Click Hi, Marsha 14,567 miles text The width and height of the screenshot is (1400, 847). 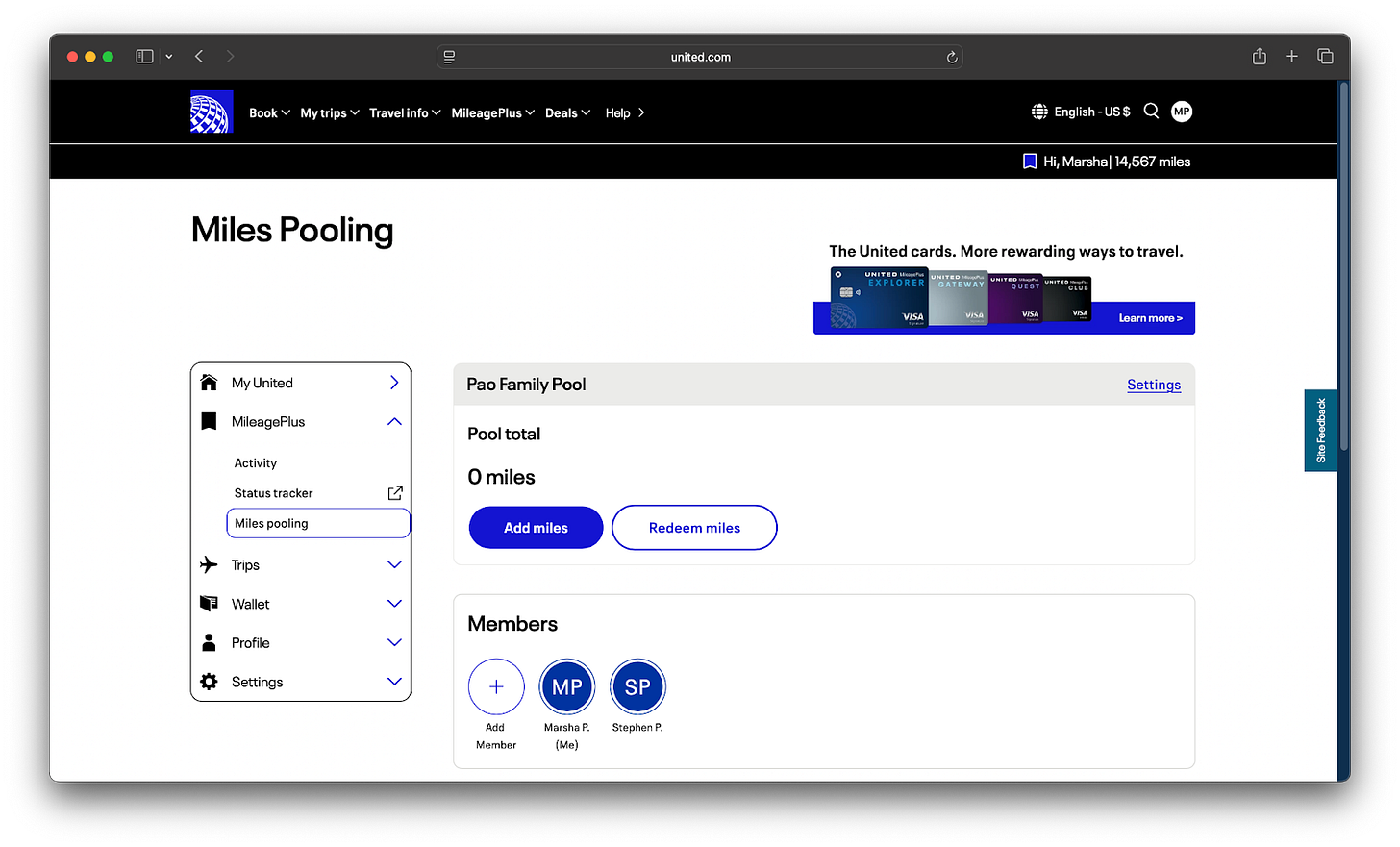(x=1116, y=162)
